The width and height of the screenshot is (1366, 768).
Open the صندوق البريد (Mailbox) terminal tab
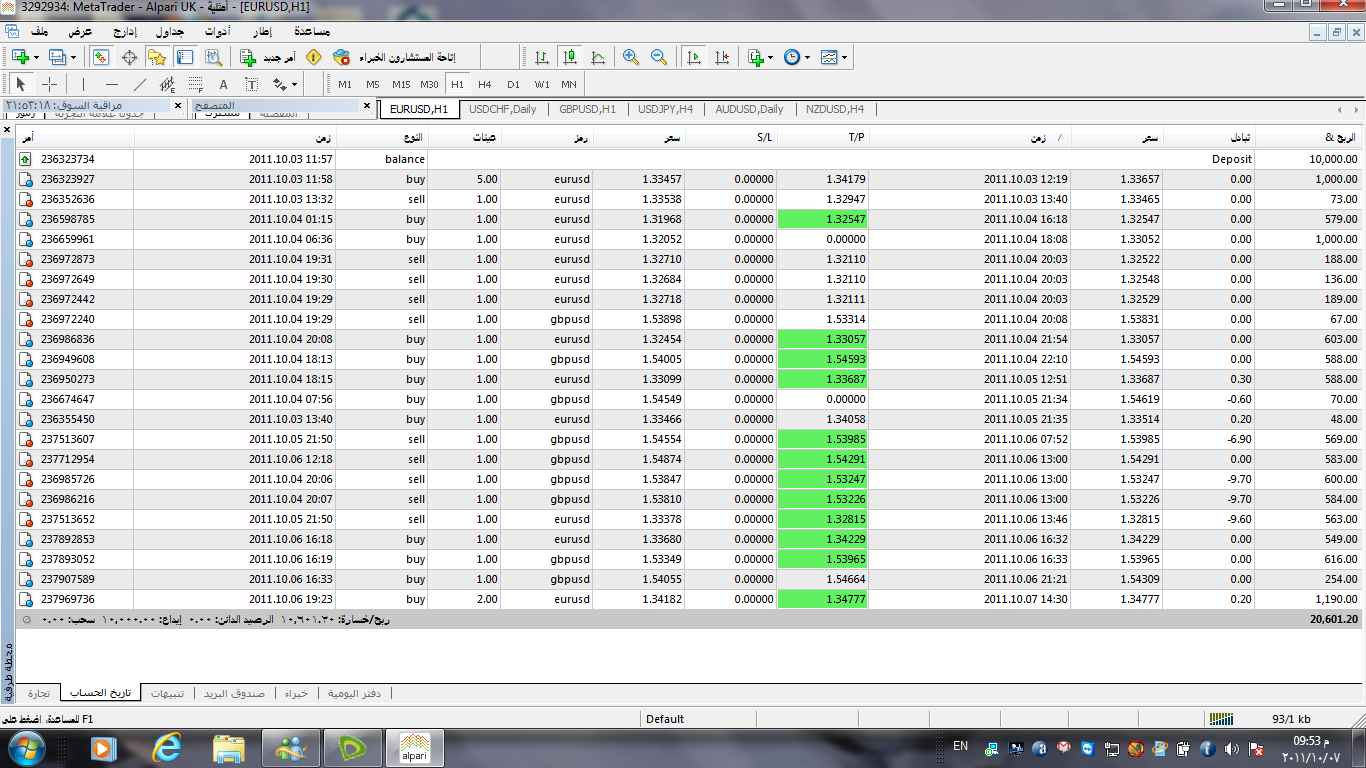pyautogui.click(x=235, y=692)
